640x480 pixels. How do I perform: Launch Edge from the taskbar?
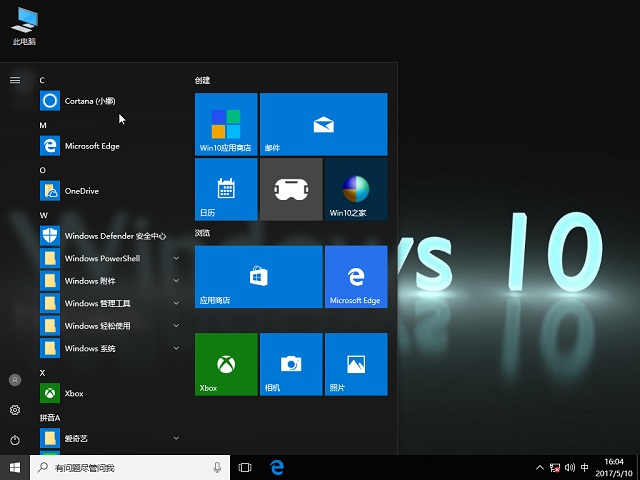[277, 467]
